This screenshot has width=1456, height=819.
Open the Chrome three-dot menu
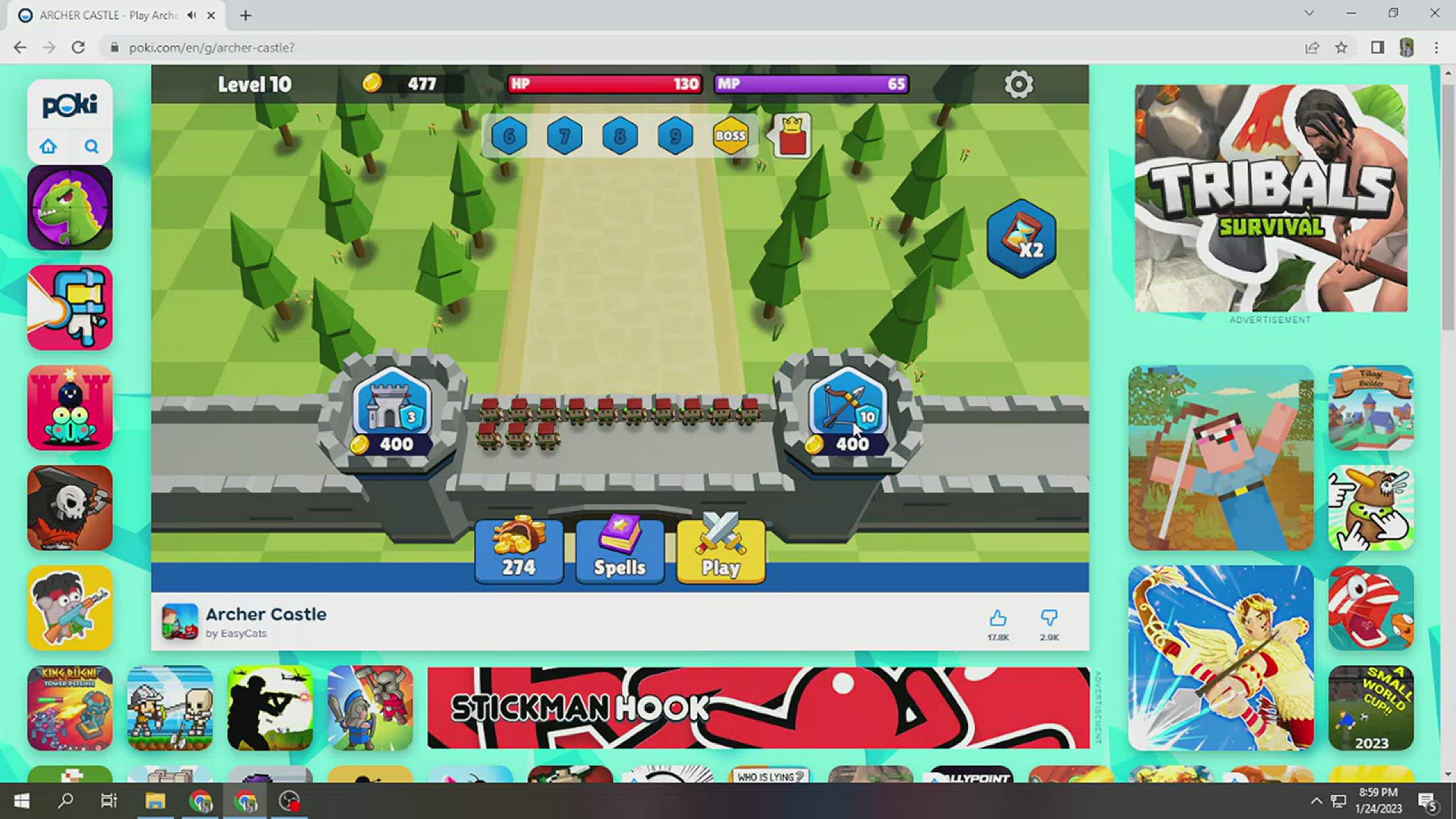1436,48
